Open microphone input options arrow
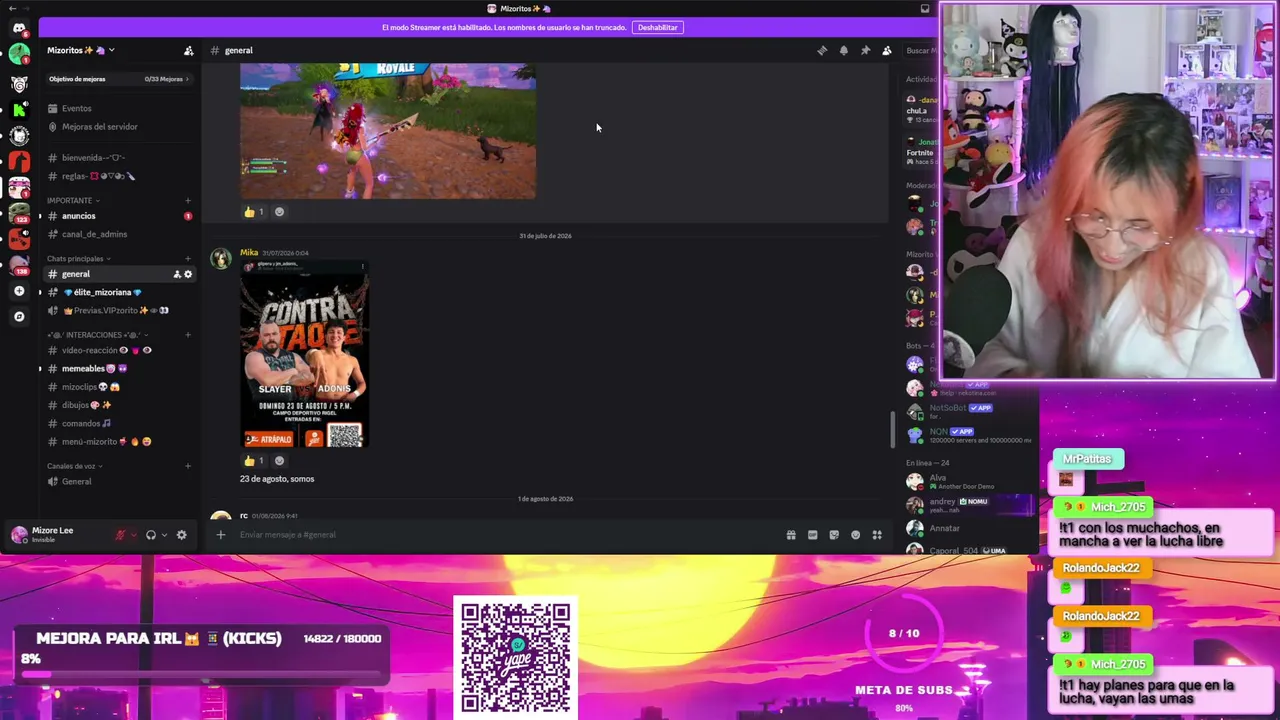The height and width of the screenshot is (720, 1280). click(x=133, y=535)
